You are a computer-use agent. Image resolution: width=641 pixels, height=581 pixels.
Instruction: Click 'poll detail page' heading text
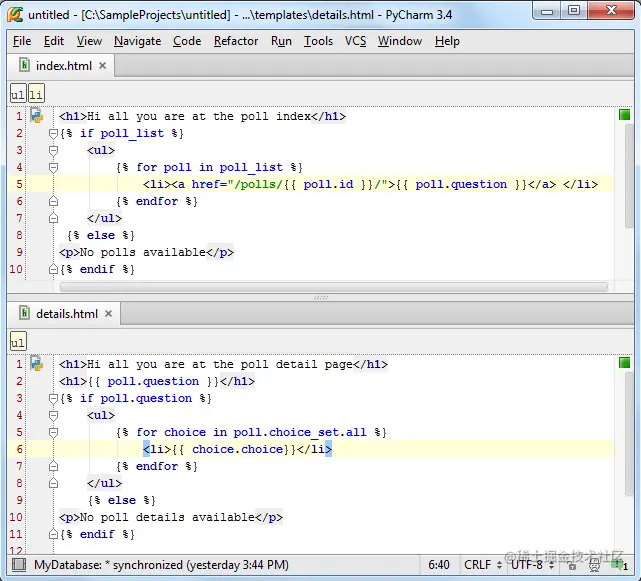pos(296,364)
